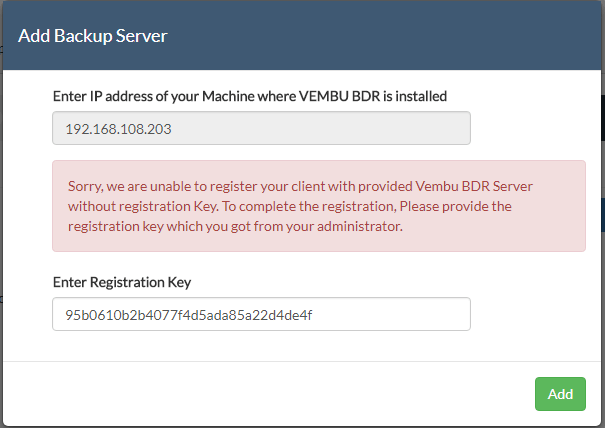This screenshot has height=428, width=605.
Task: Click the dark blue dialog header bar
Action: pos(302,36)
